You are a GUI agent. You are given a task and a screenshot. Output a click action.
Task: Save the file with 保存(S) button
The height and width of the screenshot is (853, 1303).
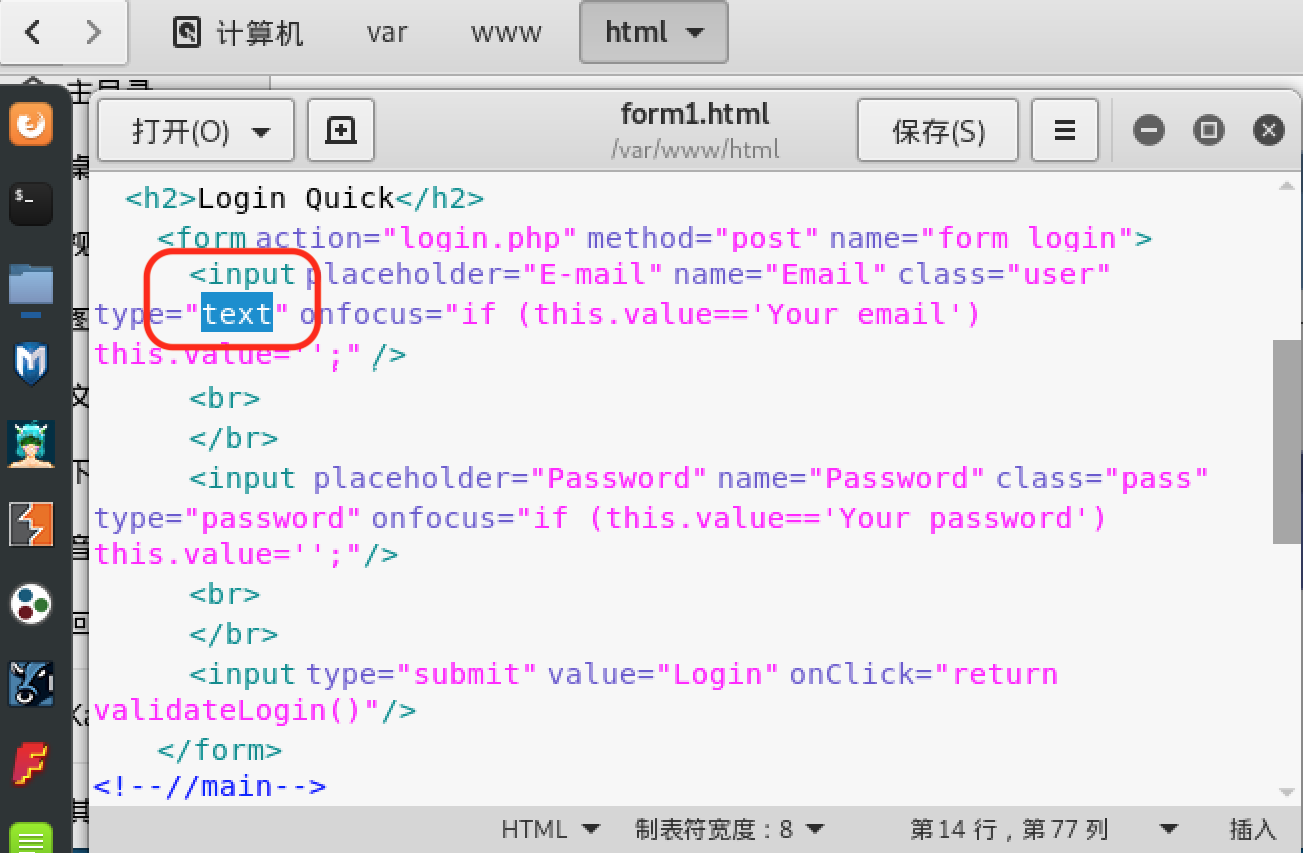click(x=938, y=130)
